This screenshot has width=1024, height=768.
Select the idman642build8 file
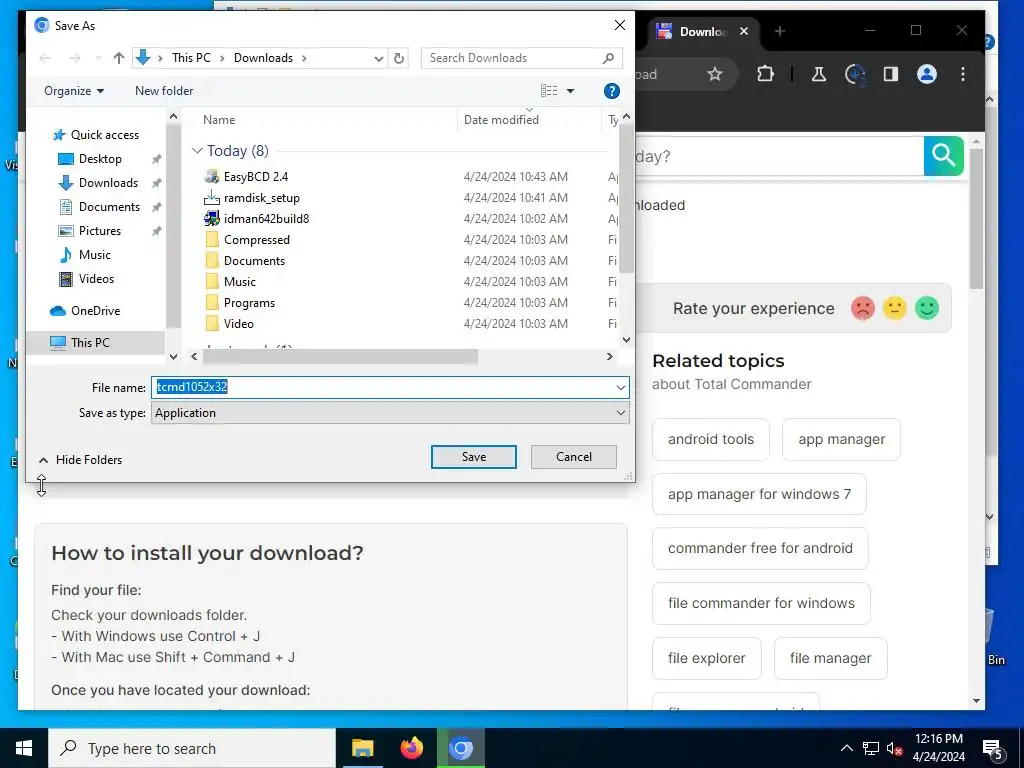pyautogui.click(x=266, y=219)
